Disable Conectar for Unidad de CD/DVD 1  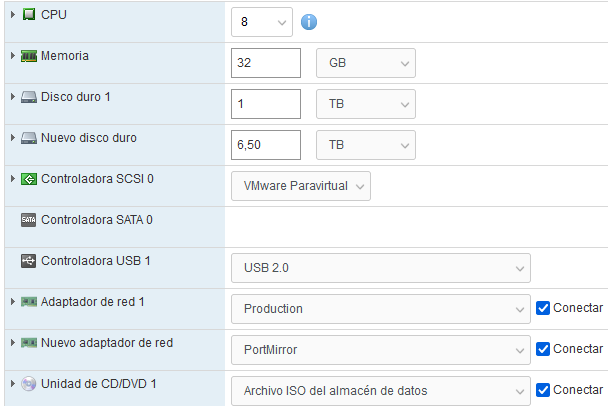pyautogui.click(x=543, y=390)
